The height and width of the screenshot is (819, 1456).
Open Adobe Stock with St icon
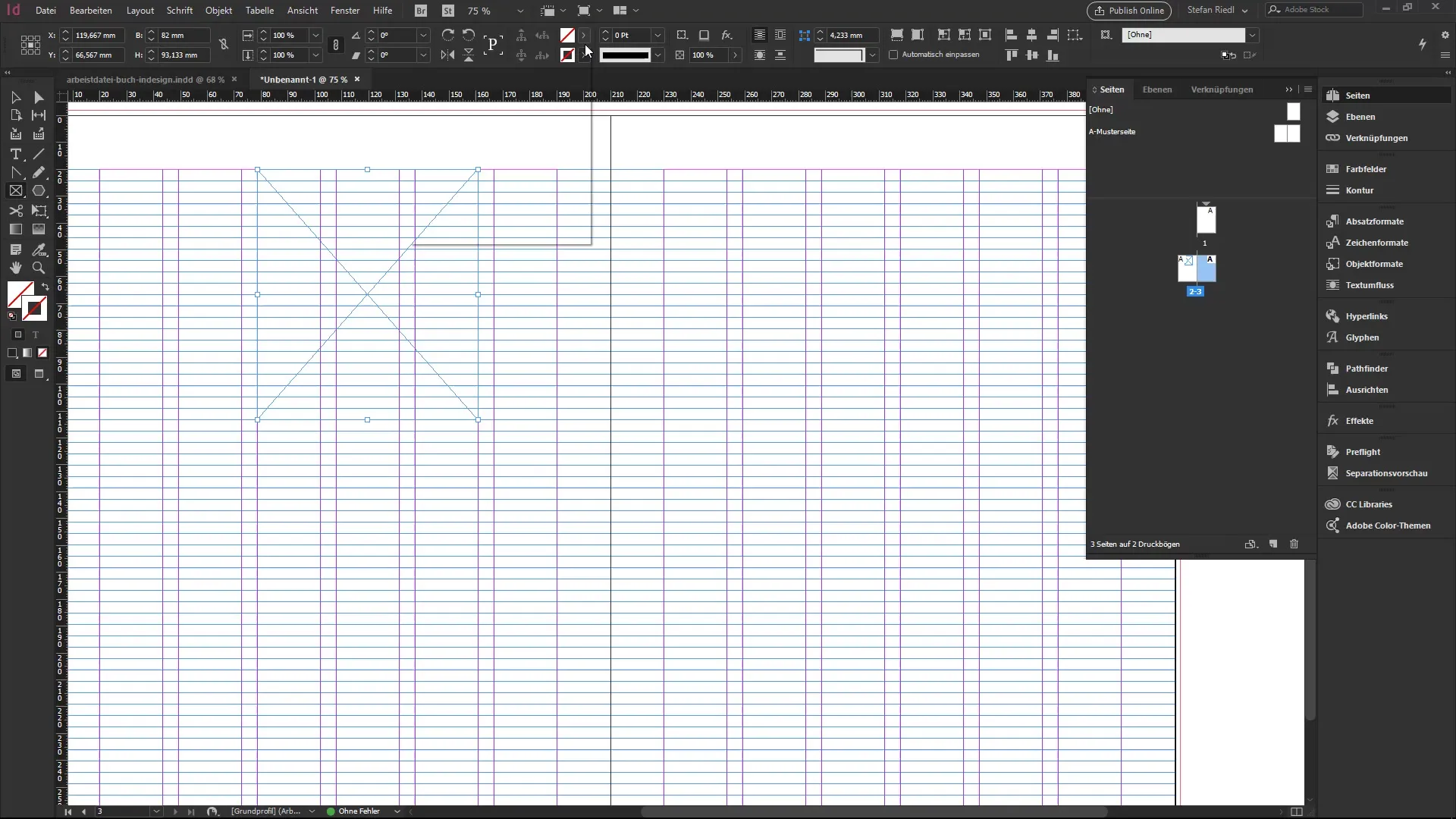448,11
